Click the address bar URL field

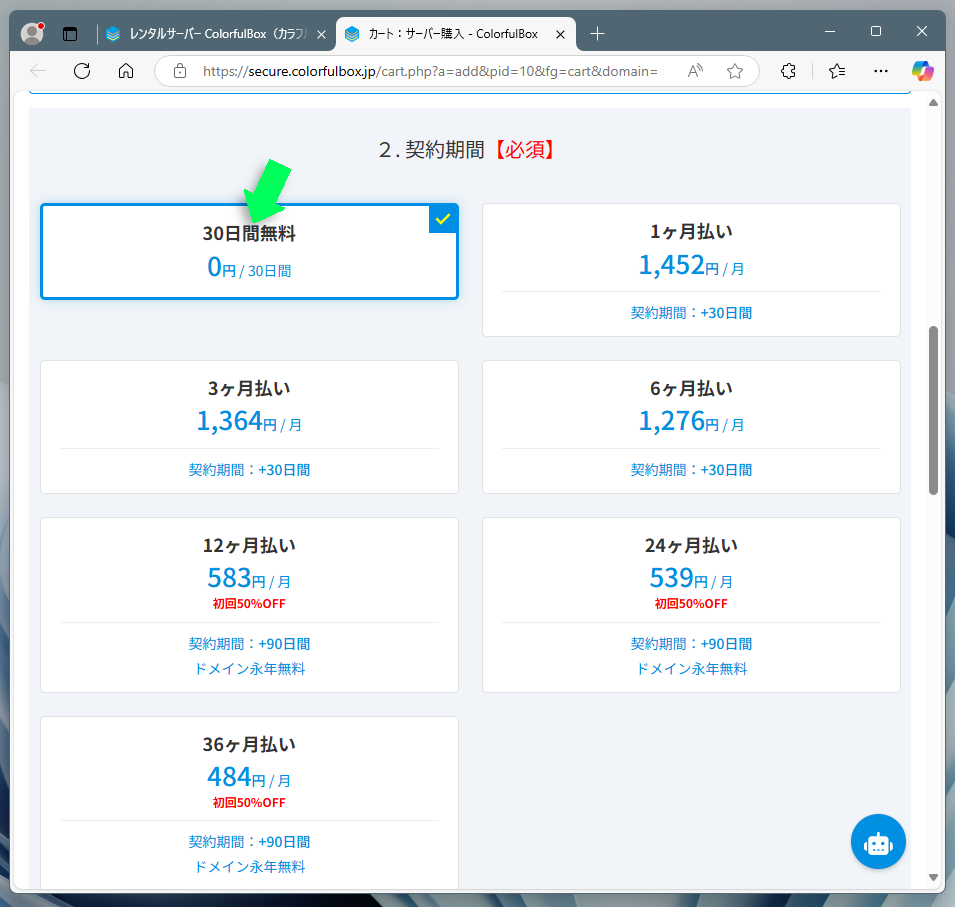(430, 71)
